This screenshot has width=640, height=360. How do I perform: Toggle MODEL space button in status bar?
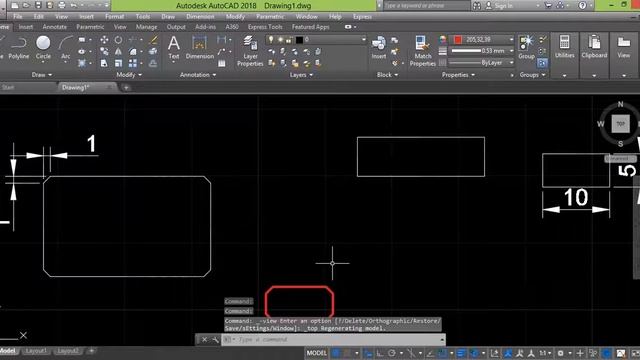tap(317, 353)
